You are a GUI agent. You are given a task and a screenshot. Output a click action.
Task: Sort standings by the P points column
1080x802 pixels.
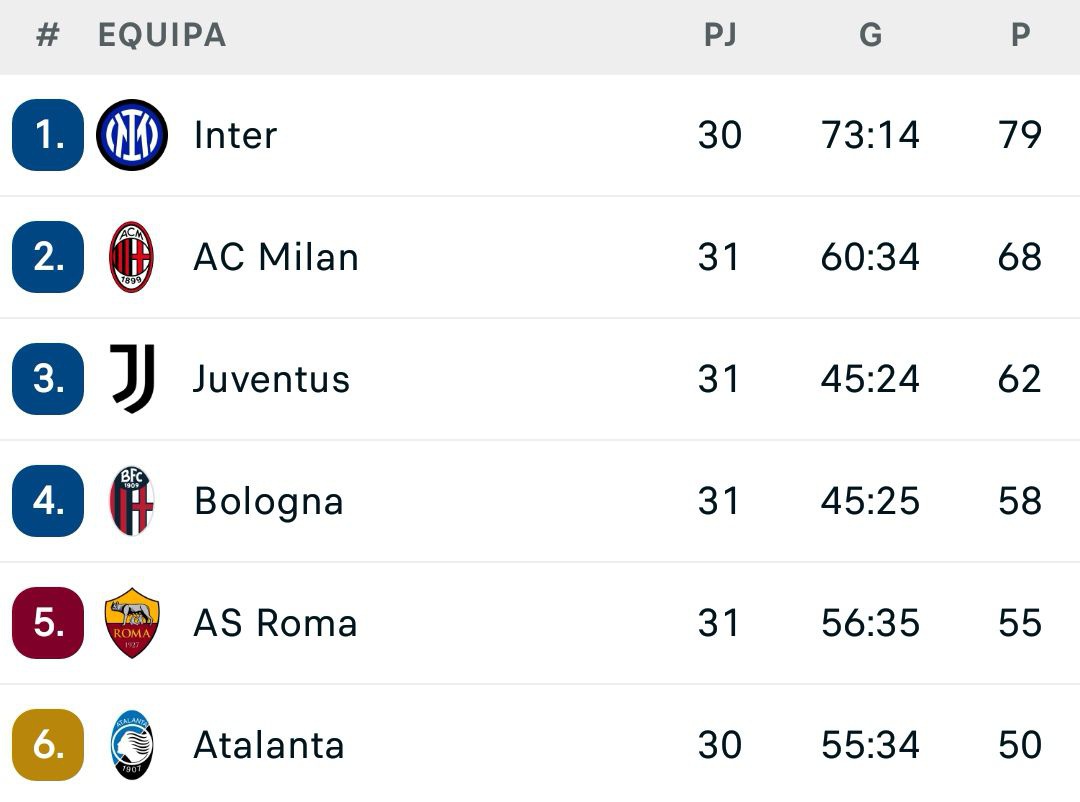point(1021,36)
